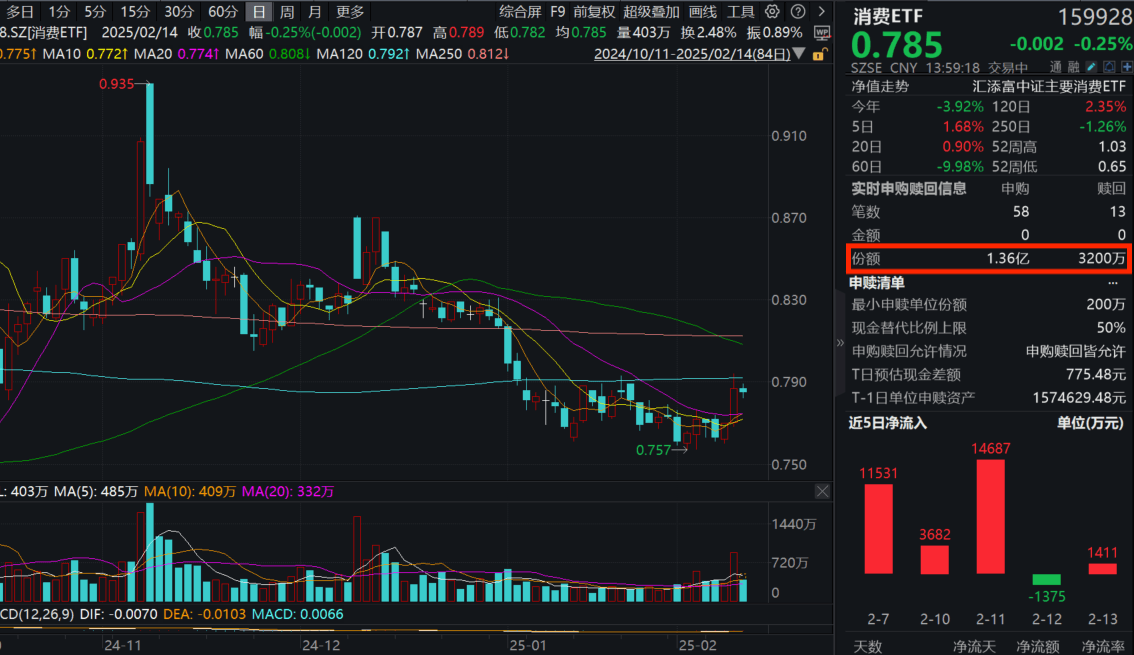Click the F9 button in the toolbar
Viewport: 1134px width, 655px height.
pos(557,11)
